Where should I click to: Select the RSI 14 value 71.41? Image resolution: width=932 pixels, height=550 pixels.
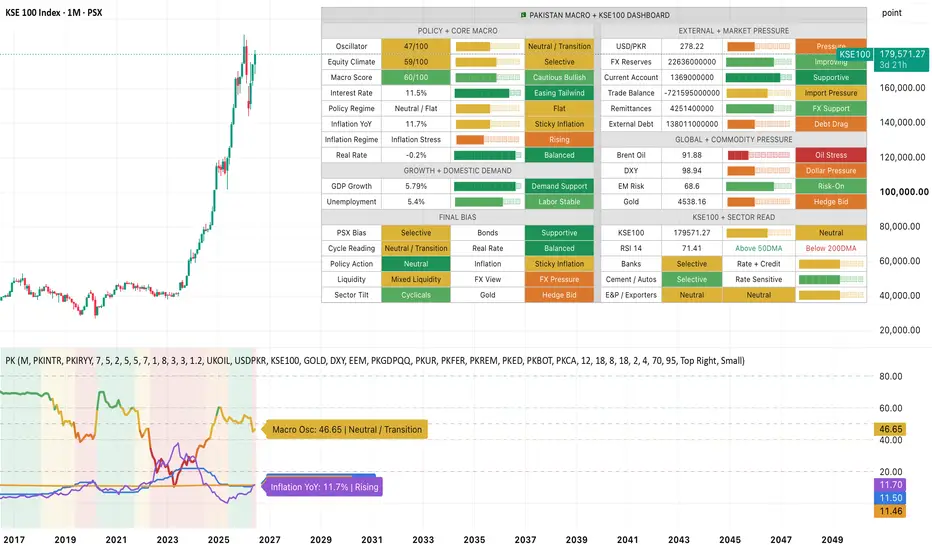(692, 249)
